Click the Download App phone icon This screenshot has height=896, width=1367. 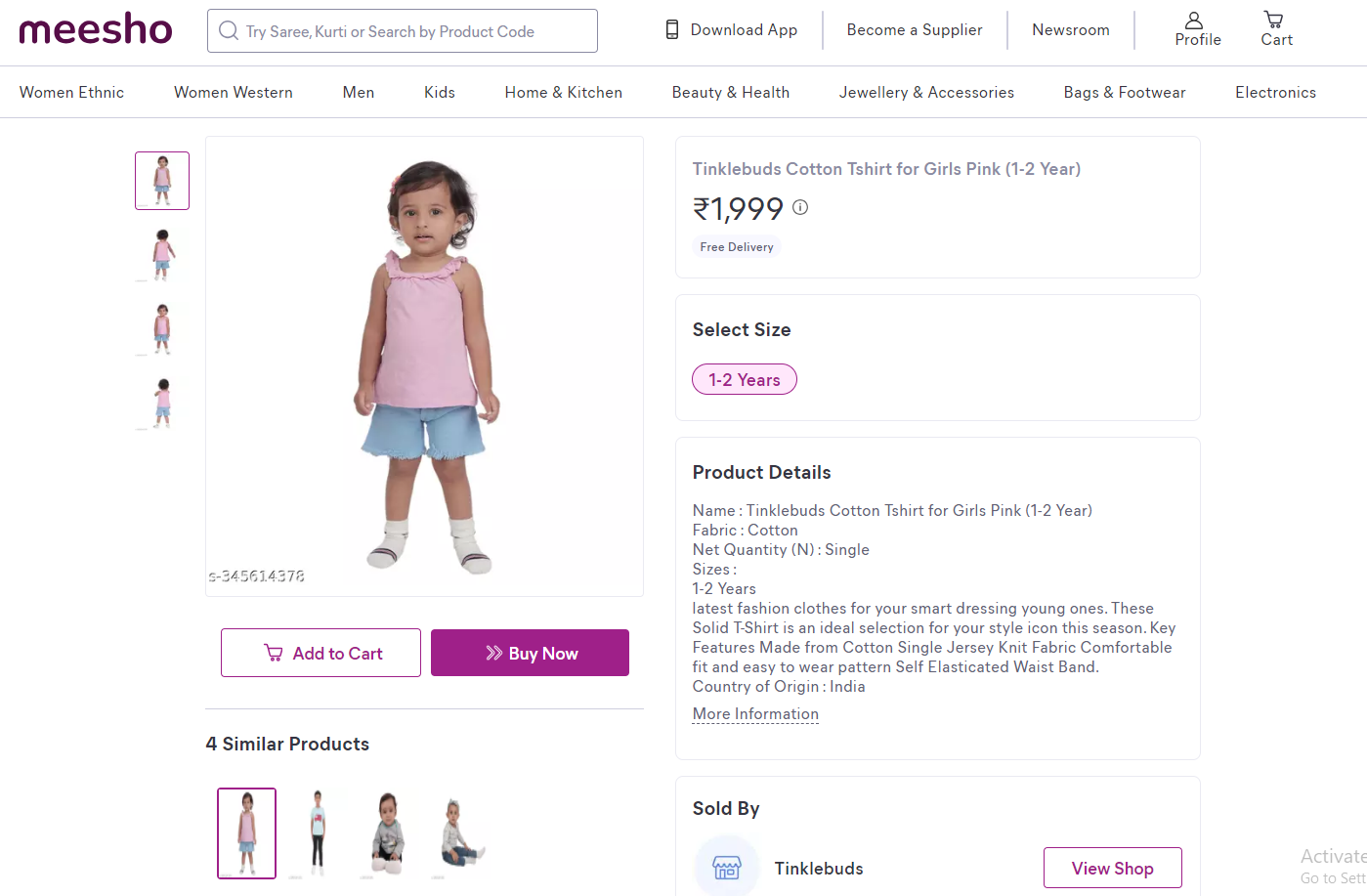click(x=672, y=30)
